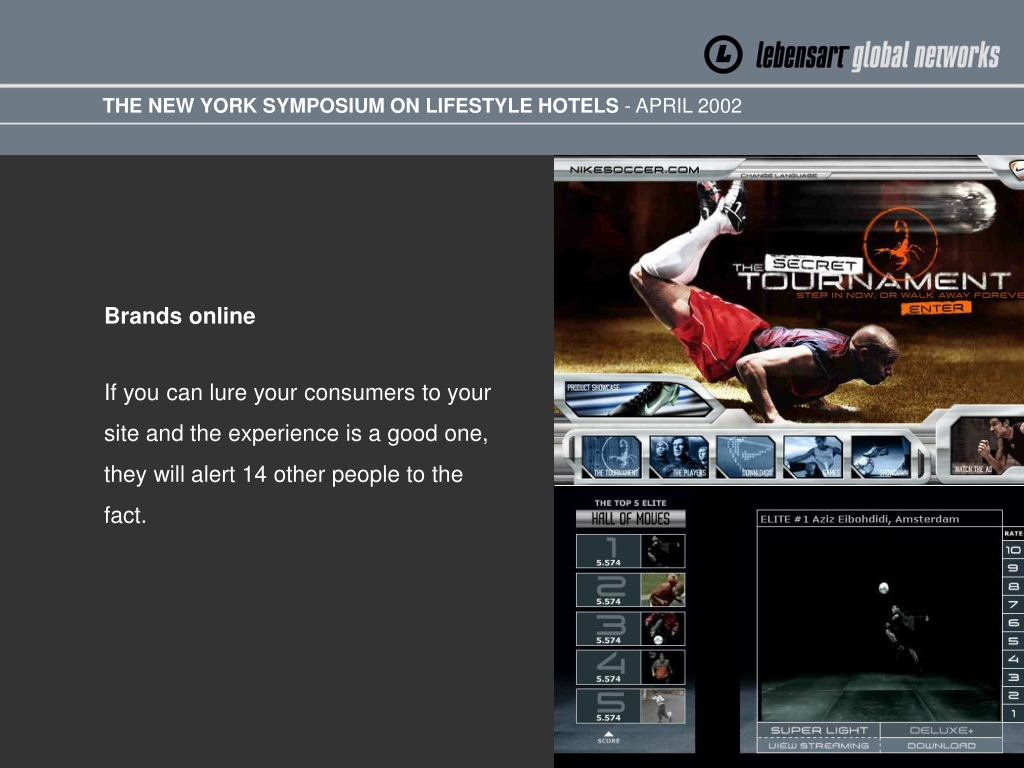The image size is (1024, 768).
Task: Click the "Brands online" heading
Action: [x=180, y=316]
